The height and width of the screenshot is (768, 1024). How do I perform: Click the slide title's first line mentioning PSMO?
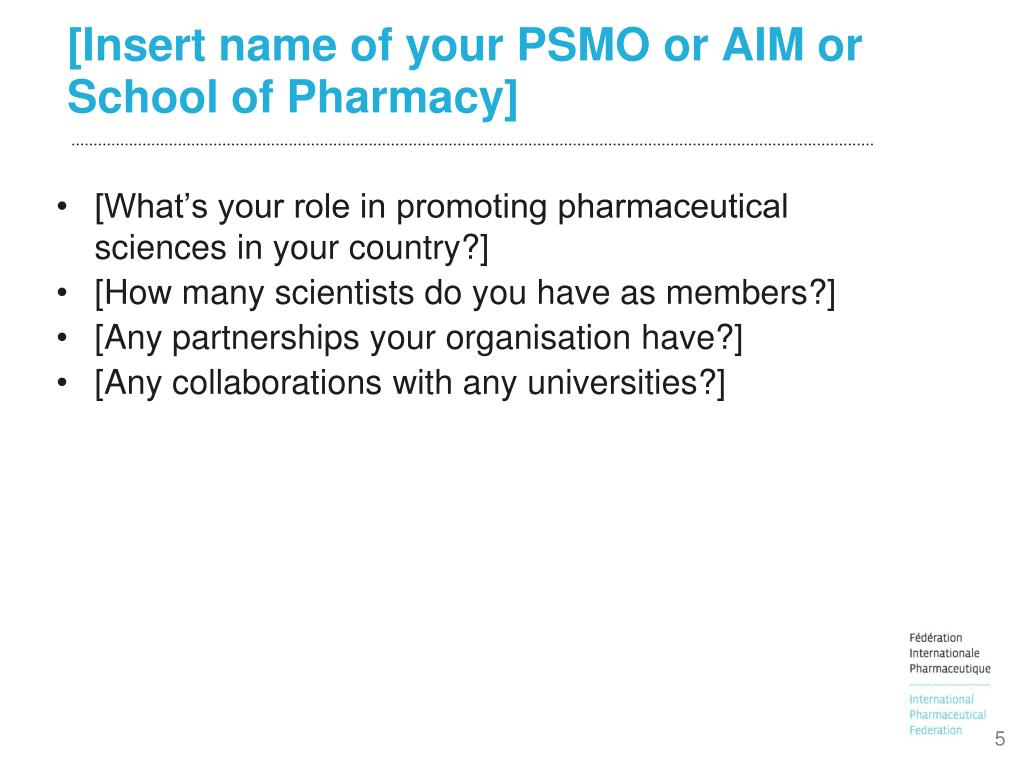tap(465, 46)
